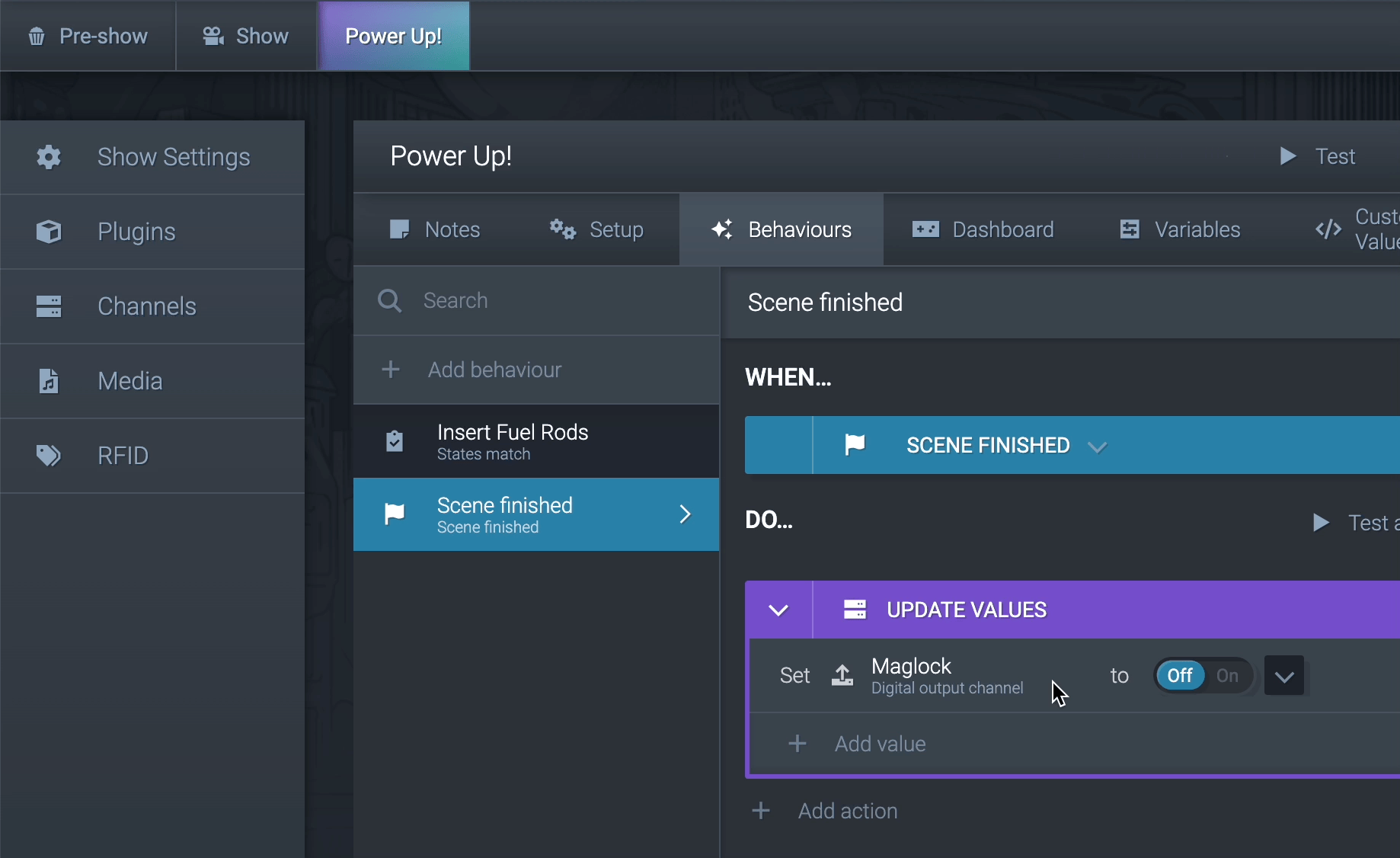
Task: Click Add behaviour button
Action: pyautogui.click(x=536, y=370)
